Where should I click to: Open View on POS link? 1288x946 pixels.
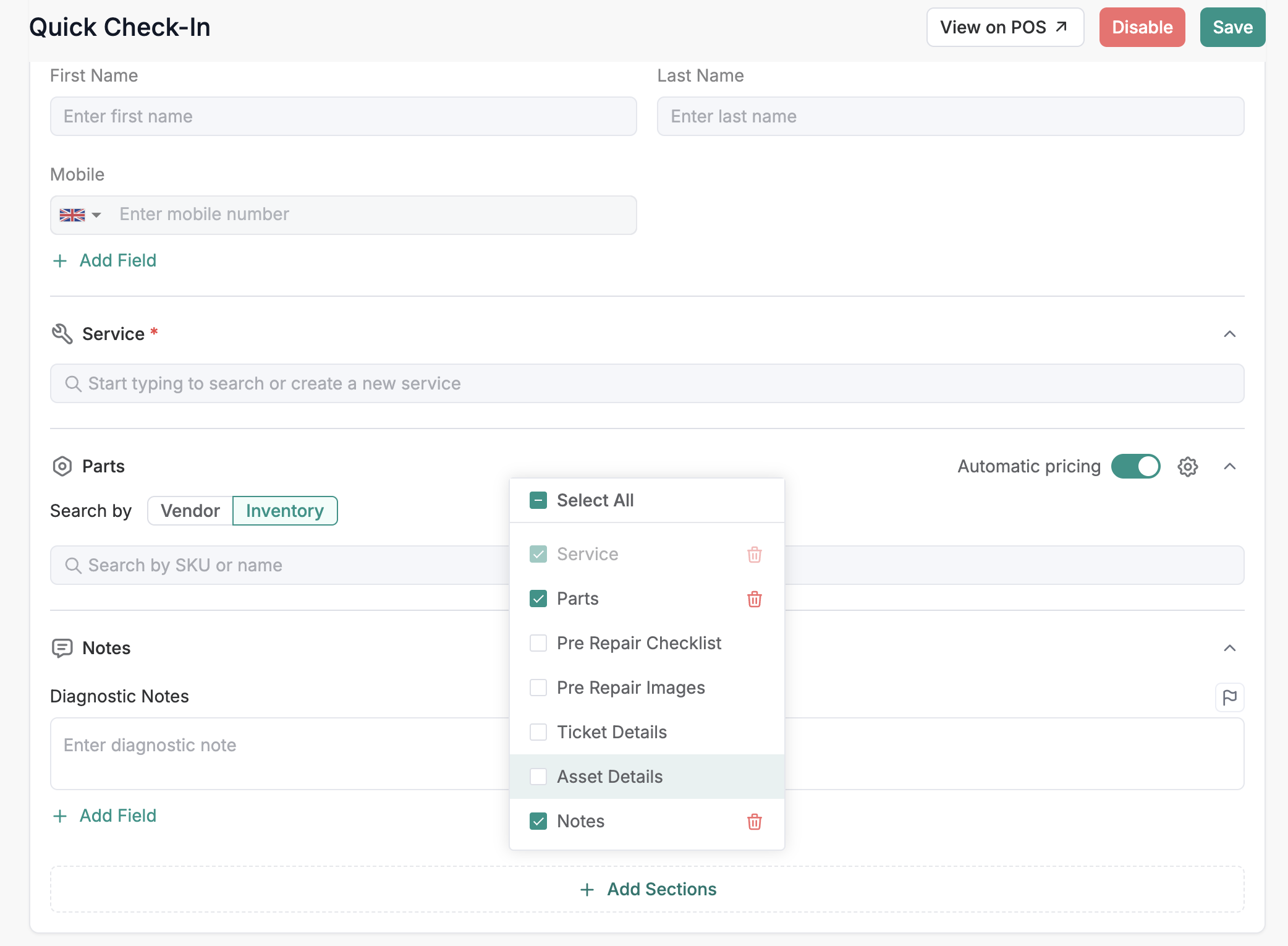pyautogui.click(x=1005, y=27)
